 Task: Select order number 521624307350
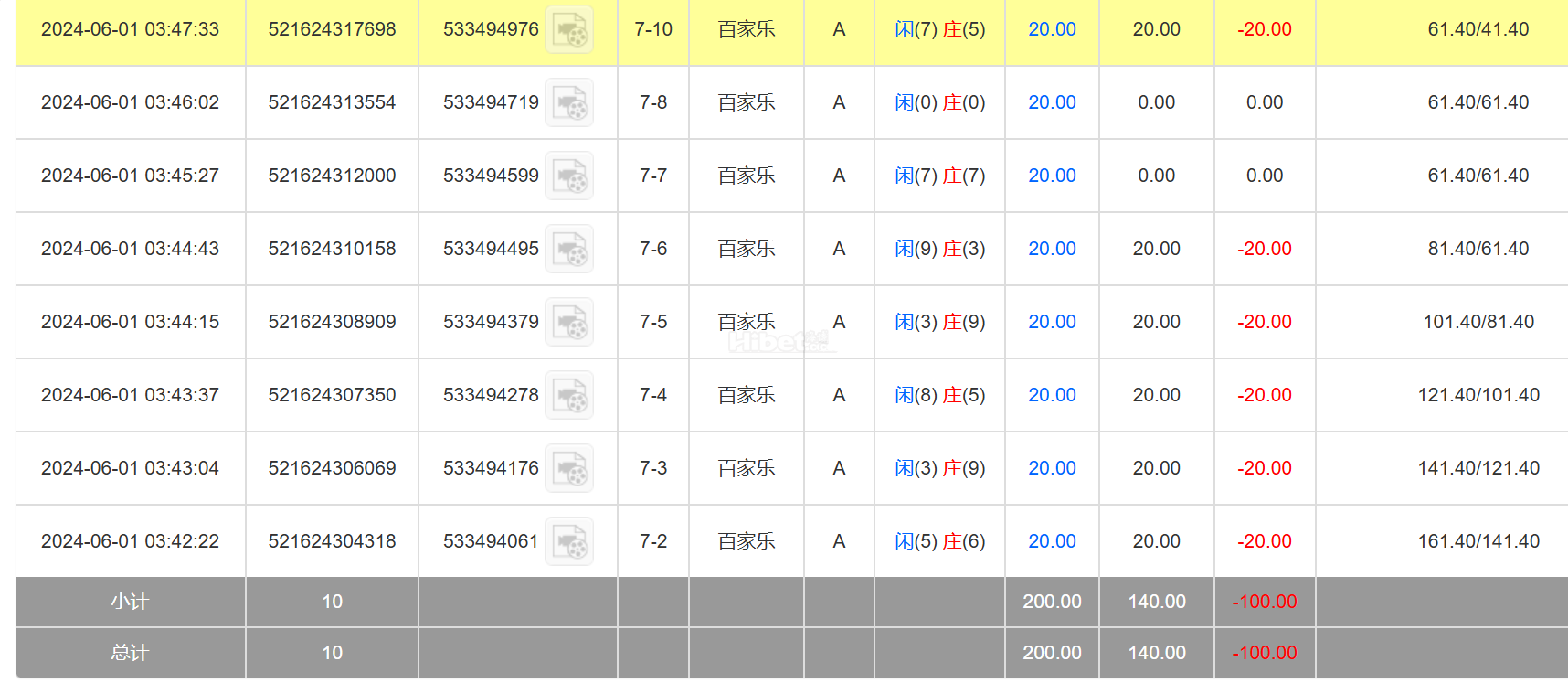pos(332,395)
